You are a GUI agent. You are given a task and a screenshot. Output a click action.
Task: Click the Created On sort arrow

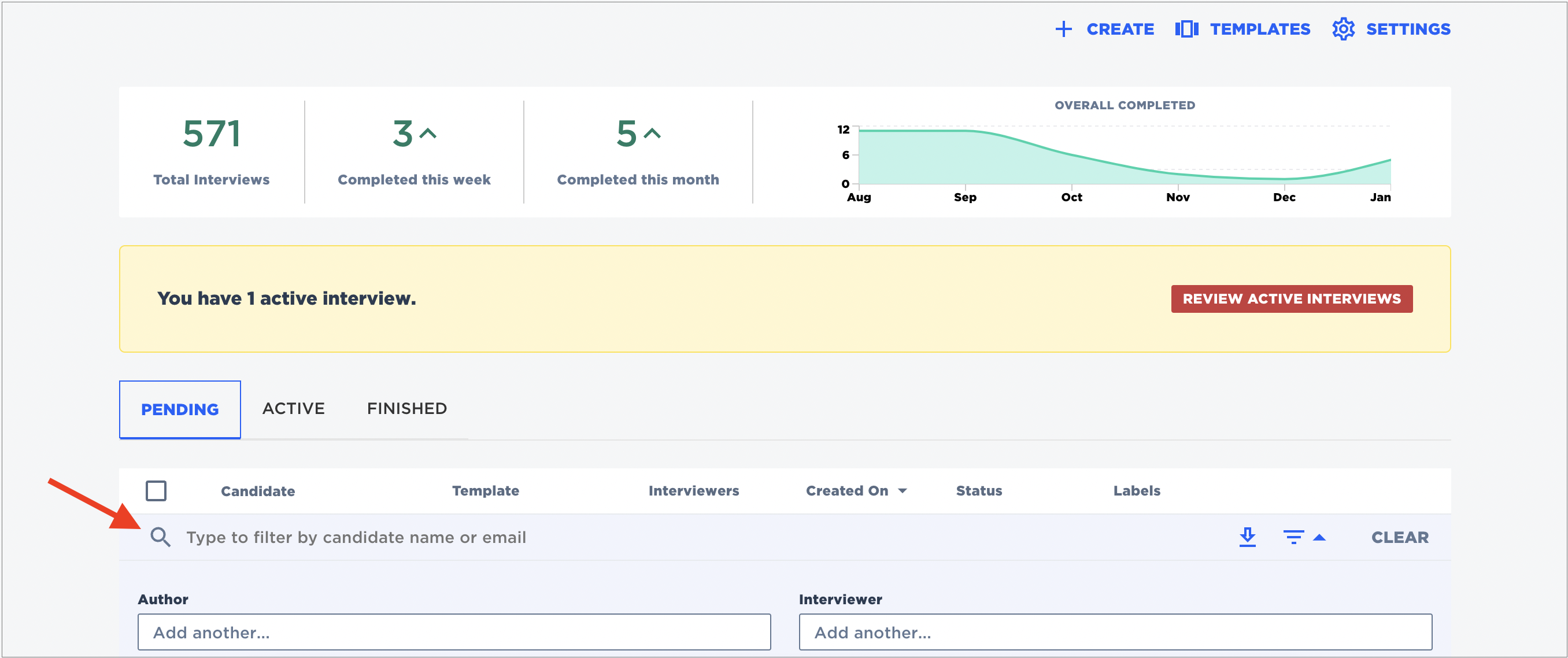tap(903, 491)
